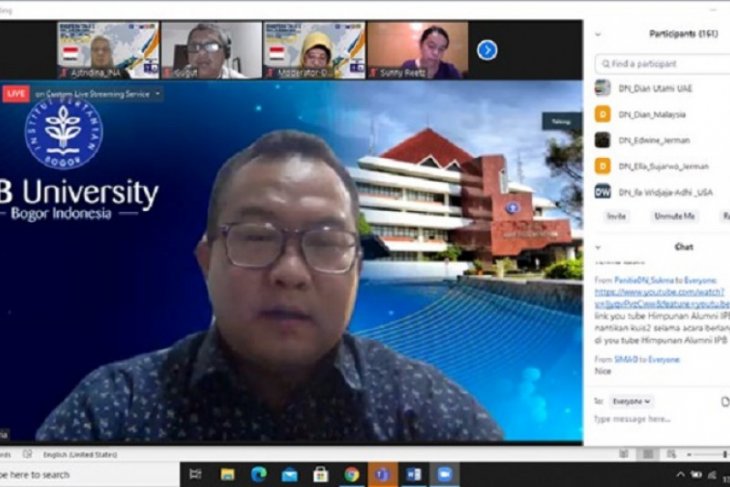Open Microsoft Teams from the taskbar
This screenshot has height=487, width=730.
tap(382, 474)
